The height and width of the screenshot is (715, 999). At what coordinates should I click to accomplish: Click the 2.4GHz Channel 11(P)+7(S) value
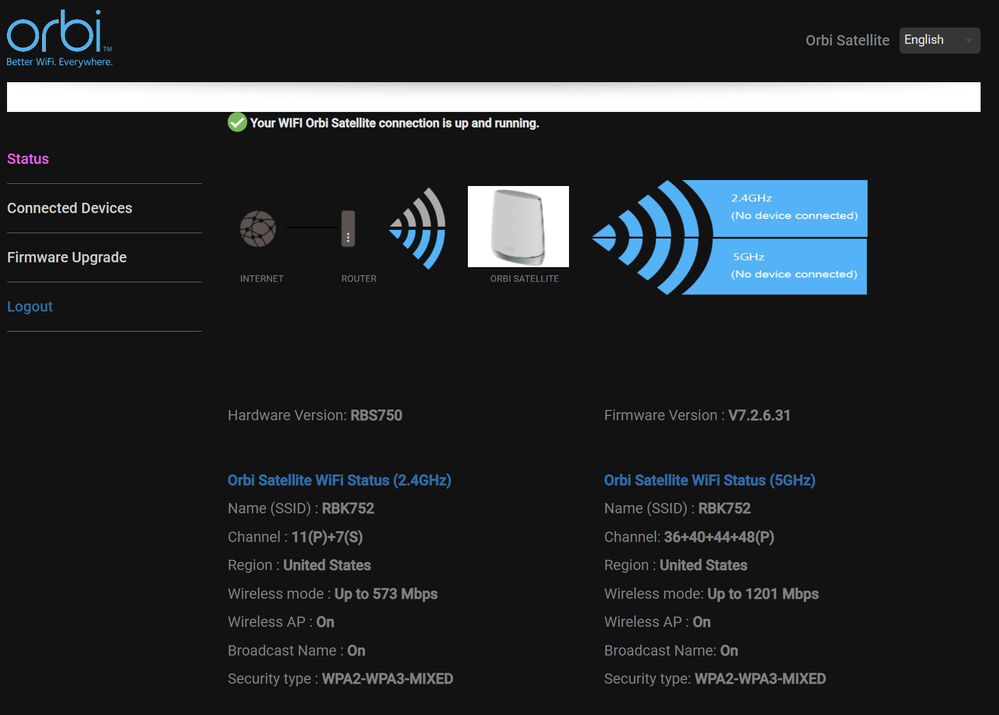coord(327,537)
